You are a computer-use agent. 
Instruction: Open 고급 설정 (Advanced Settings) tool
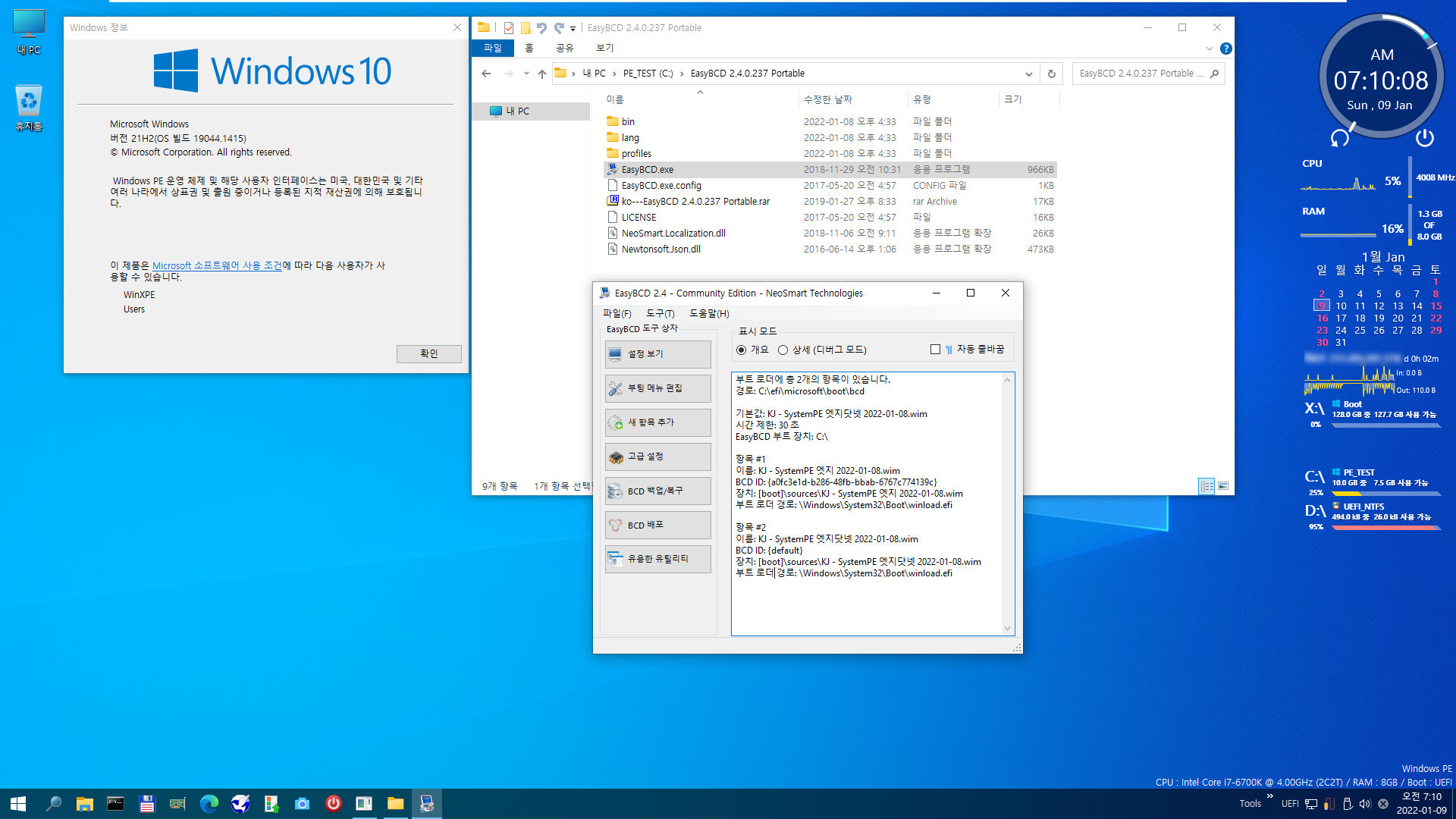click(x=657, y=457)
